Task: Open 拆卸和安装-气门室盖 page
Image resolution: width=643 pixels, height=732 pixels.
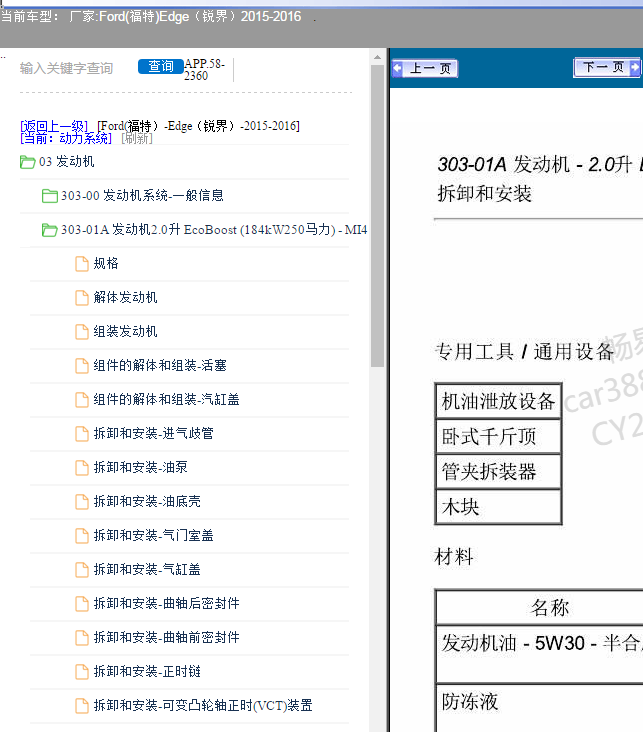Action: coord(154,535)
